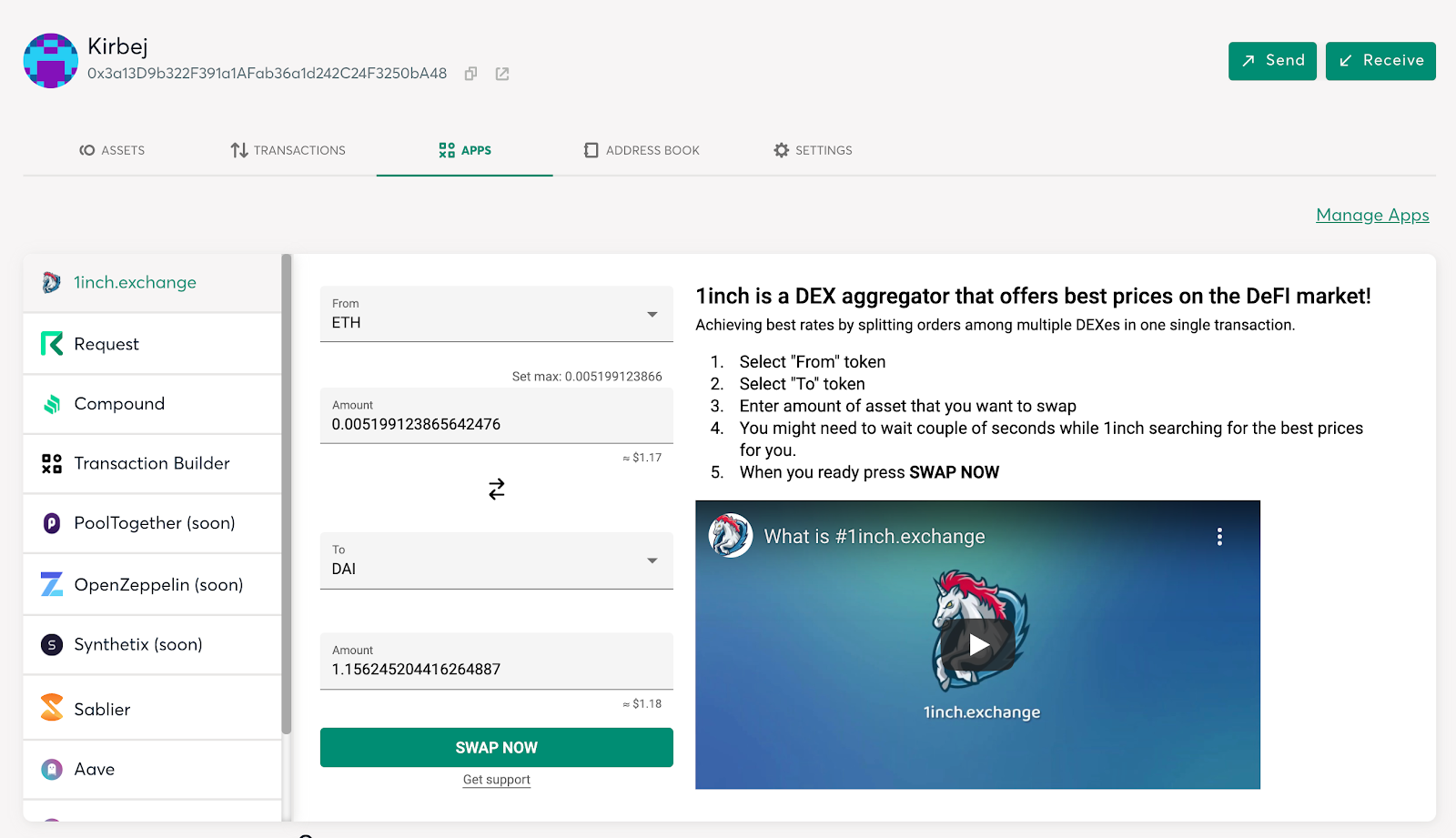
Task: Click the PoolTogether purple logo icon
Action: click(52, 523)
